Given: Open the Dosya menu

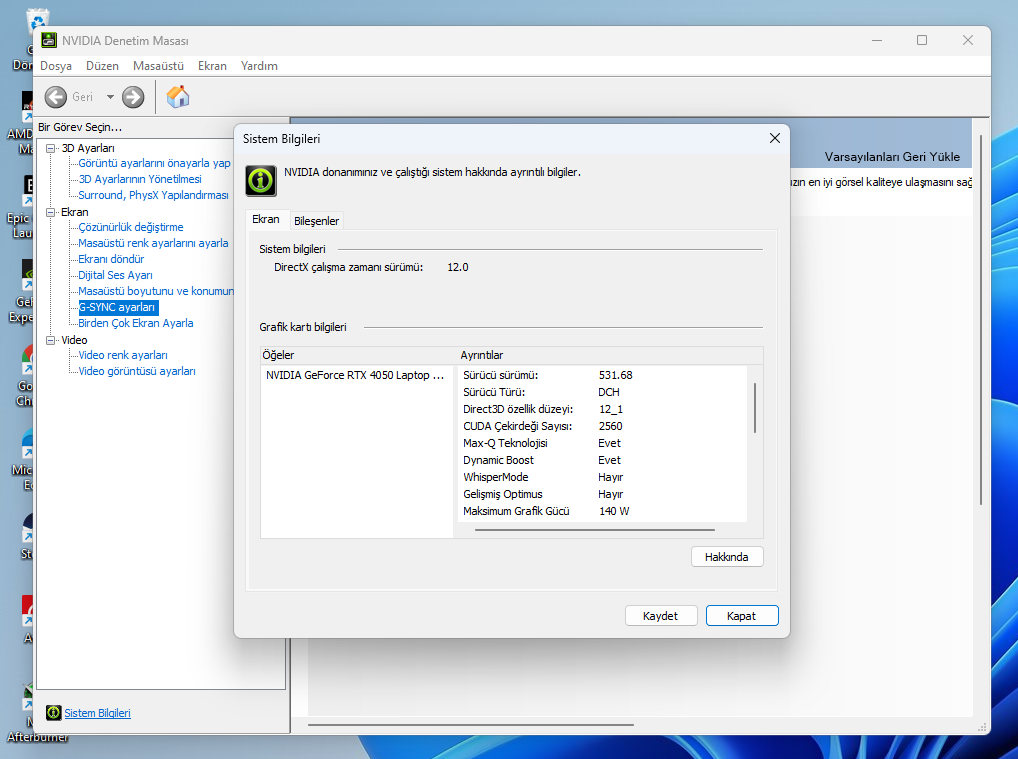Looking at the screenshot, I should 56,66.
